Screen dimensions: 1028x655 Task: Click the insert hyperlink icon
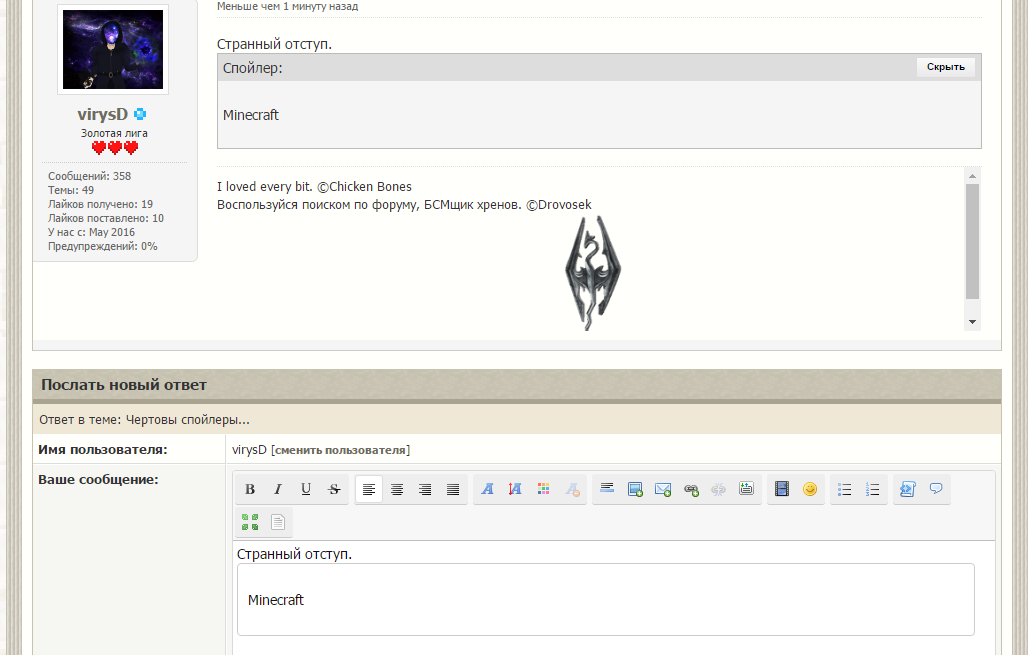click(x=691, y=489)
